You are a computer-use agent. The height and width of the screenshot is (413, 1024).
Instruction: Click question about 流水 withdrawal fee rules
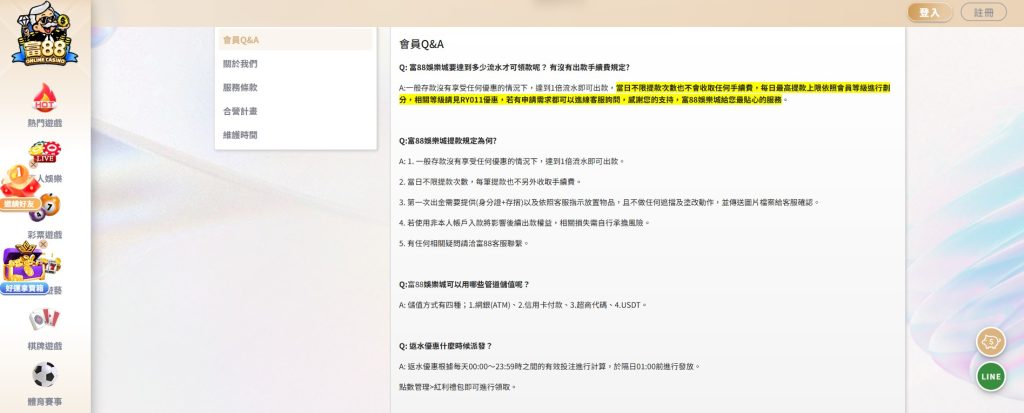click(515, 67)
